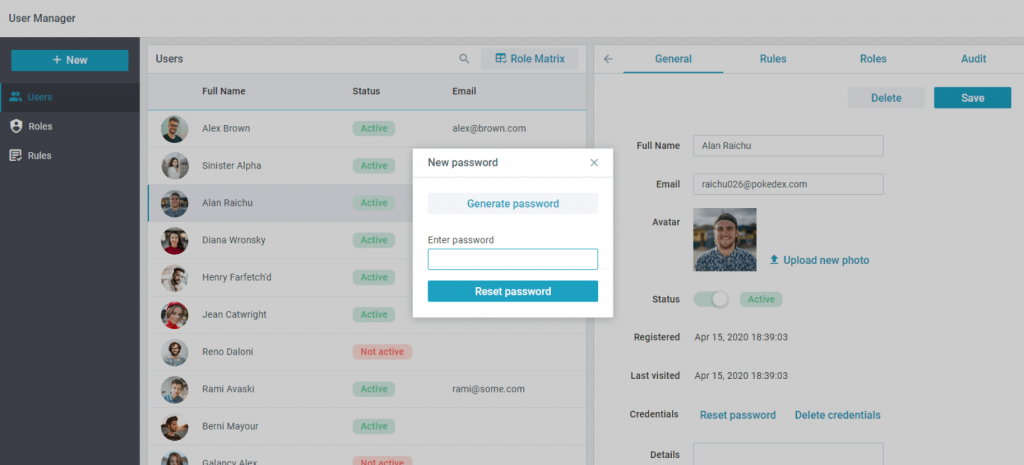The width and height of the screenshot is (1024, 465).
Task: Click the Save button
Action: tap(972, 98)
